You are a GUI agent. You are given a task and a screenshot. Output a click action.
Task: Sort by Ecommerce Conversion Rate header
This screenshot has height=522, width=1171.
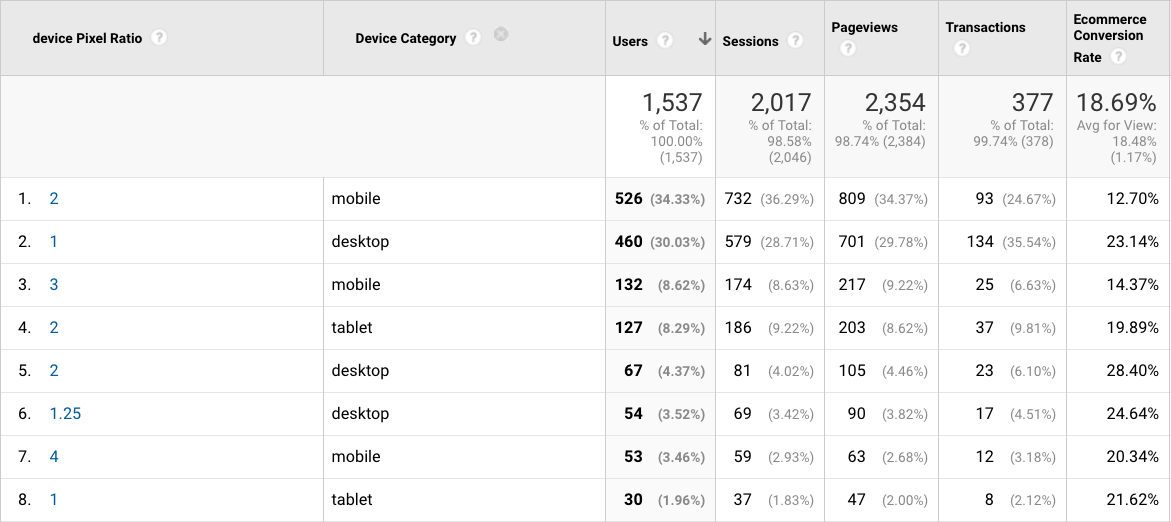click(x=1108, y=35)
